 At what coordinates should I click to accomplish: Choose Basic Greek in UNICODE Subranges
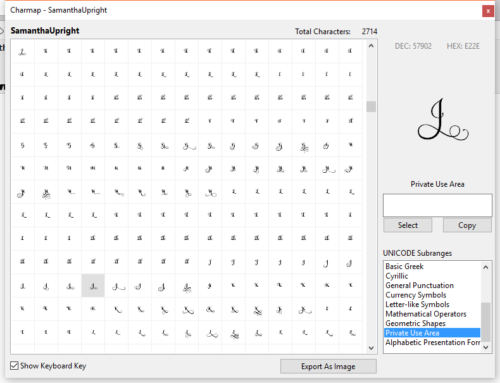(x=432, y=266)
